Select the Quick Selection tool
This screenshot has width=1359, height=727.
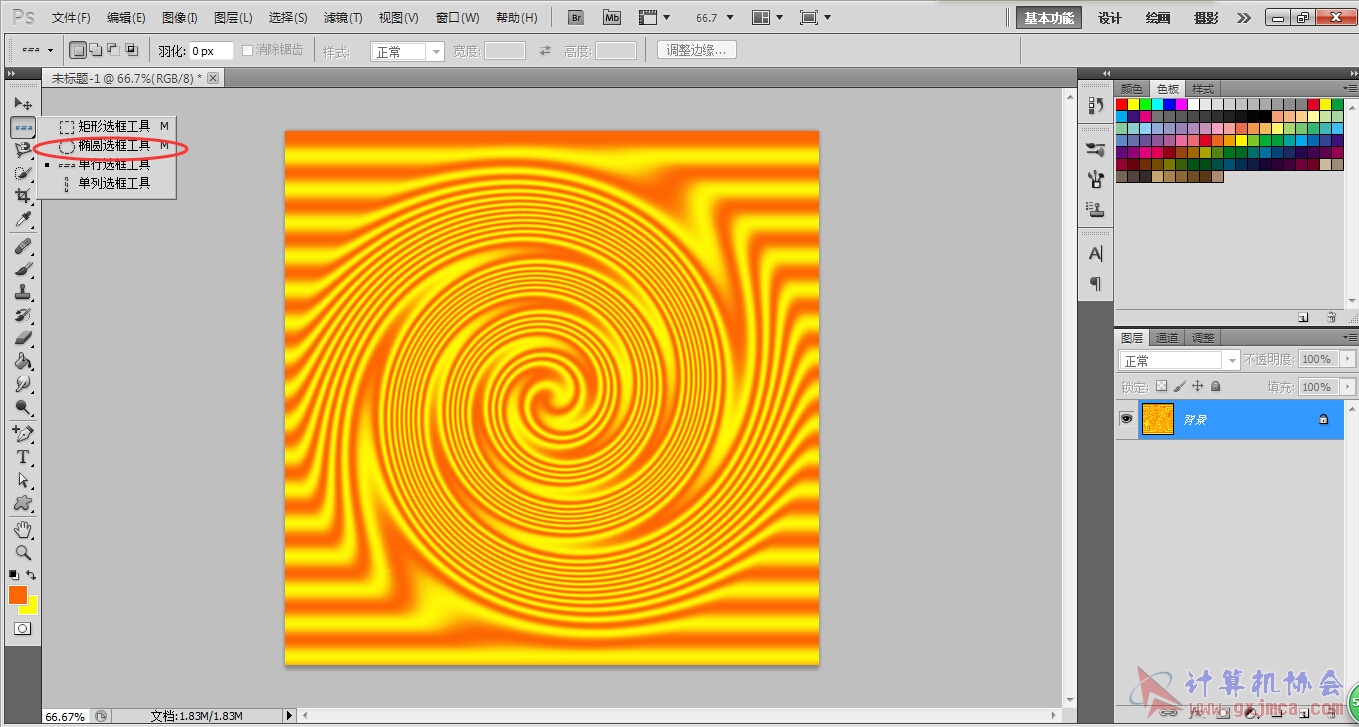point(23,173)
